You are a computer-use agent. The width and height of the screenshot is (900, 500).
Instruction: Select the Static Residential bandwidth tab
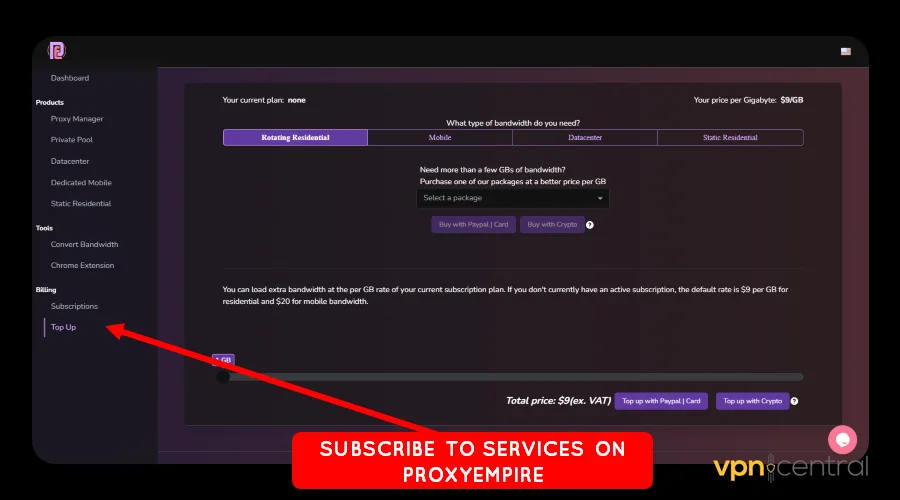[x=730, y=138]
